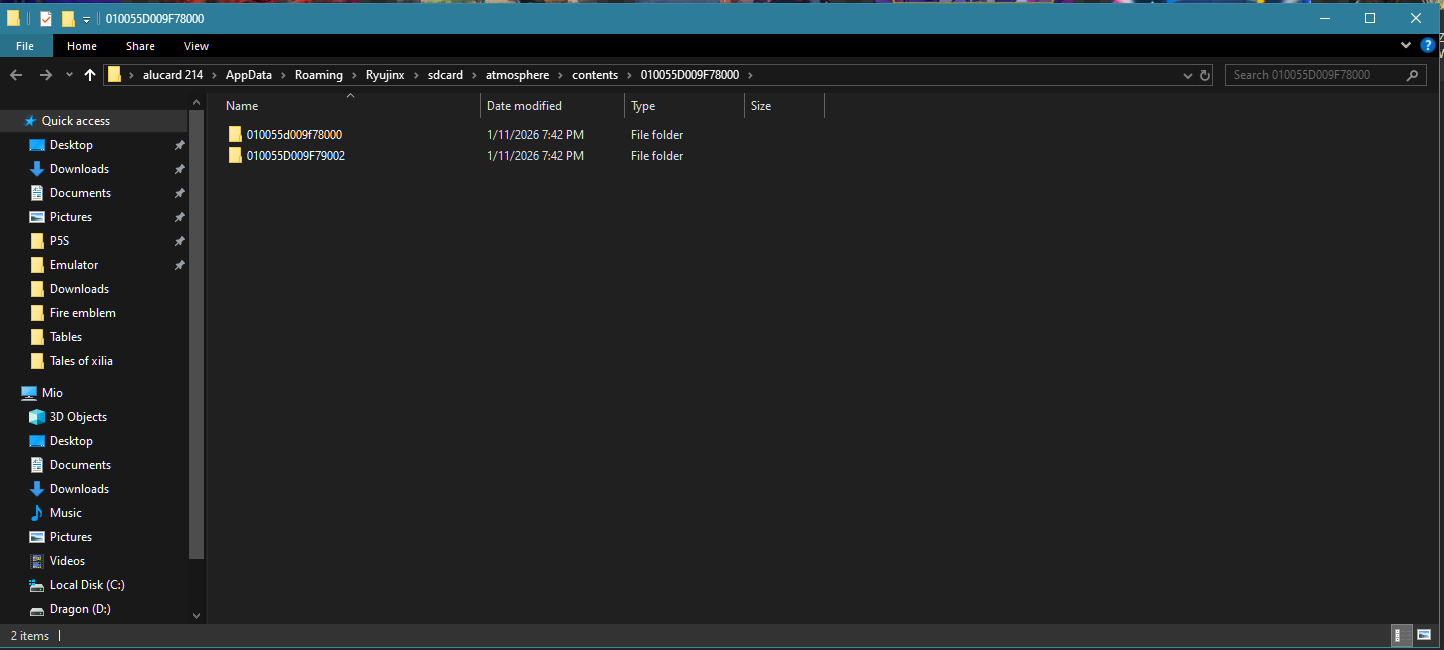Click the 3D Objects cube icon
The width and height of the screenshot is (1444, 650).
(x=37, y=417)
